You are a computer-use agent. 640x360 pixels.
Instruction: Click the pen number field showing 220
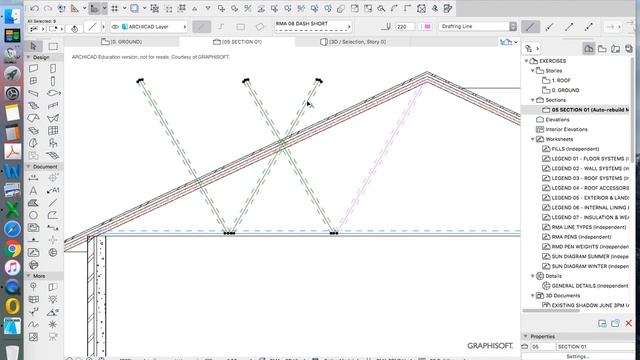click(404, 27)
